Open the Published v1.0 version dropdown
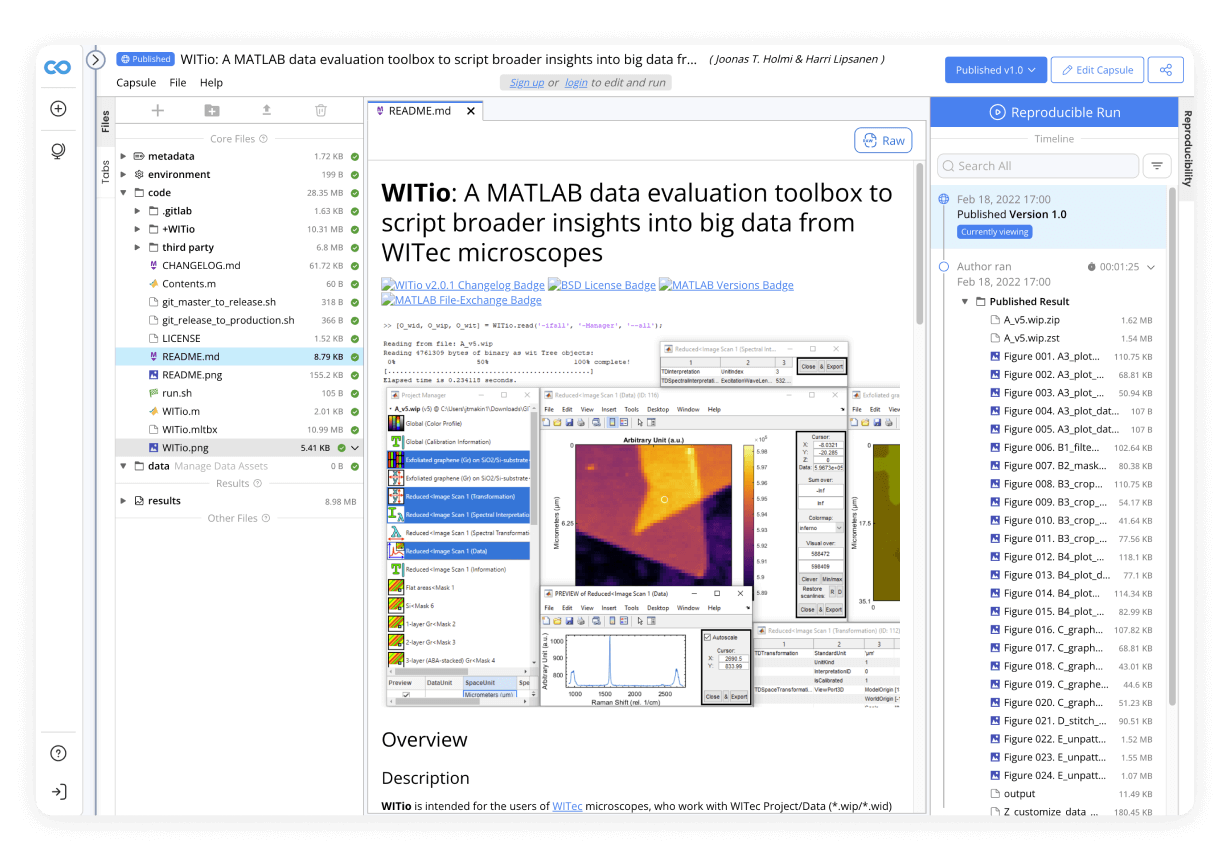The height and width of the screenshot is (860, 1230). point(994,69)
